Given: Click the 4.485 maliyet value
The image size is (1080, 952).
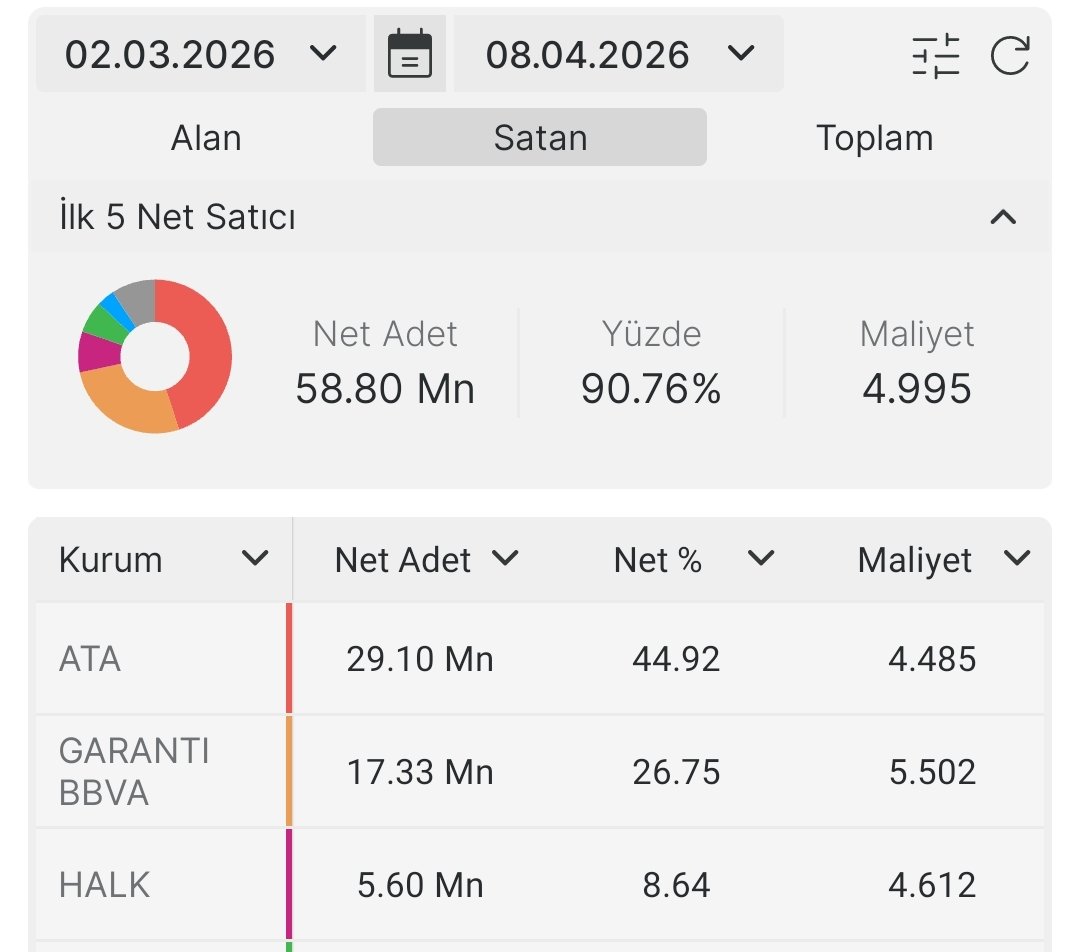Looking at the screenshot, I should [932, 659].
